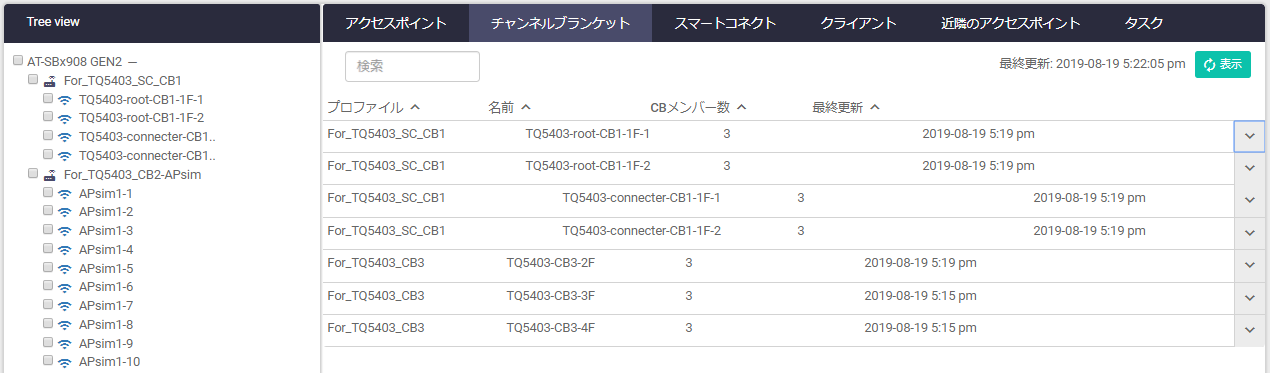This screenshot has height=373, width=1270.
Task: Open the chevron for the TQ5403-CB3-4F row
Action: pyautogui.click(x=1250, y=331)
